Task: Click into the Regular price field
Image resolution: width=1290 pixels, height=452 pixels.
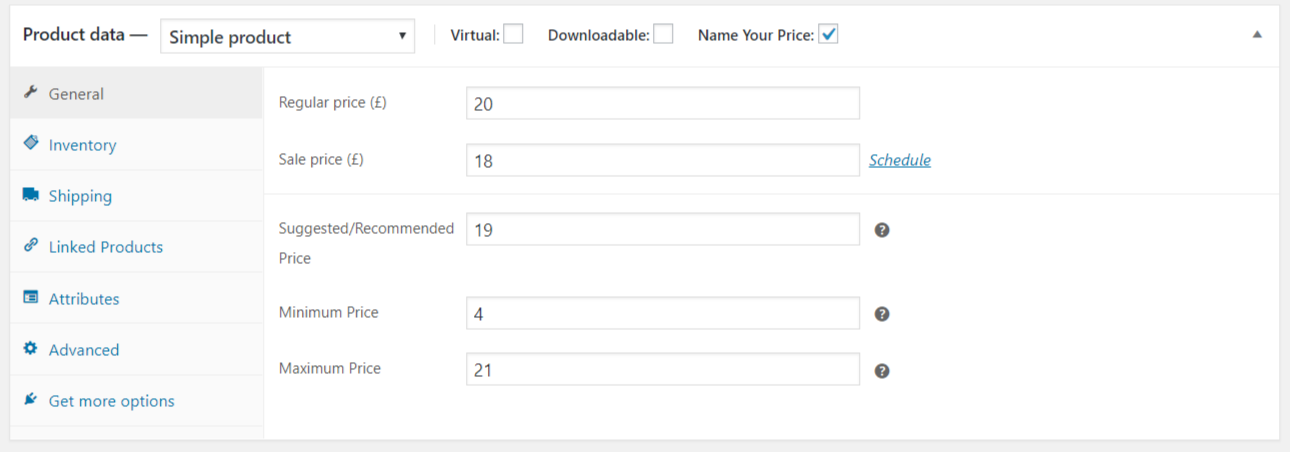Action: [x=662, y=104]
